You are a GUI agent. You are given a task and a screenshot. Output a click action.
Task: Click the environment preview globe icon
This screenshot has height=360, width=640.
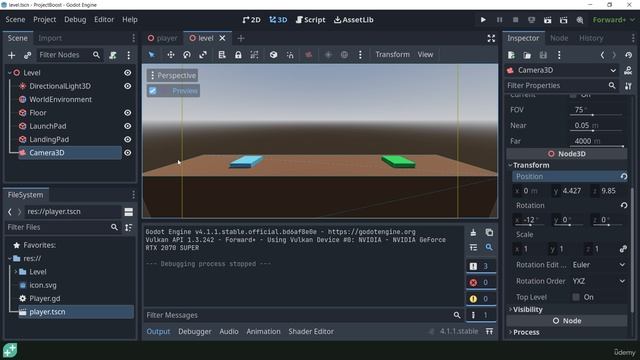(344, 55)
